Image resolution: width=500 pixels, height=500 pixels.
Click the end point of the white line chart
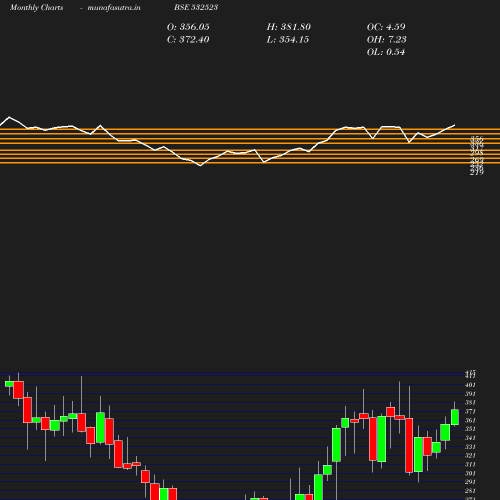(x=455, y=125)
